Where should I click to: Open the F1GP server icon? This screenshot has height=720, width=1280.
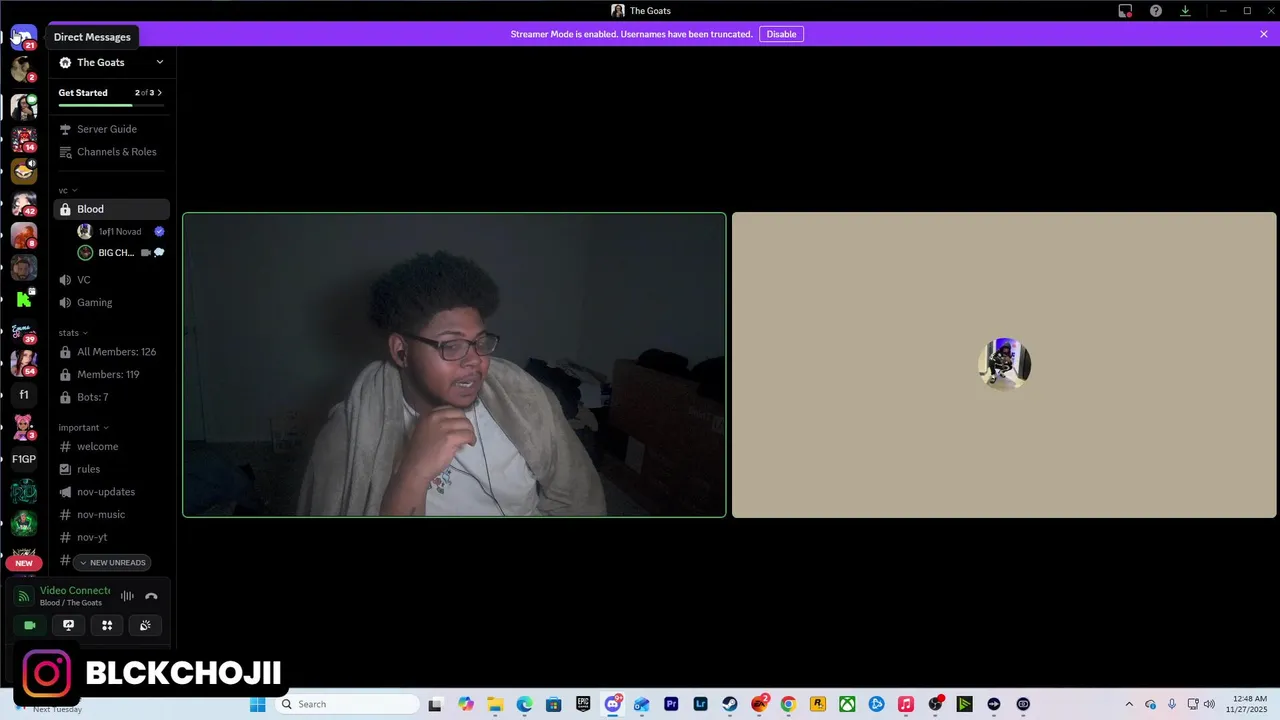click(24, 459)
